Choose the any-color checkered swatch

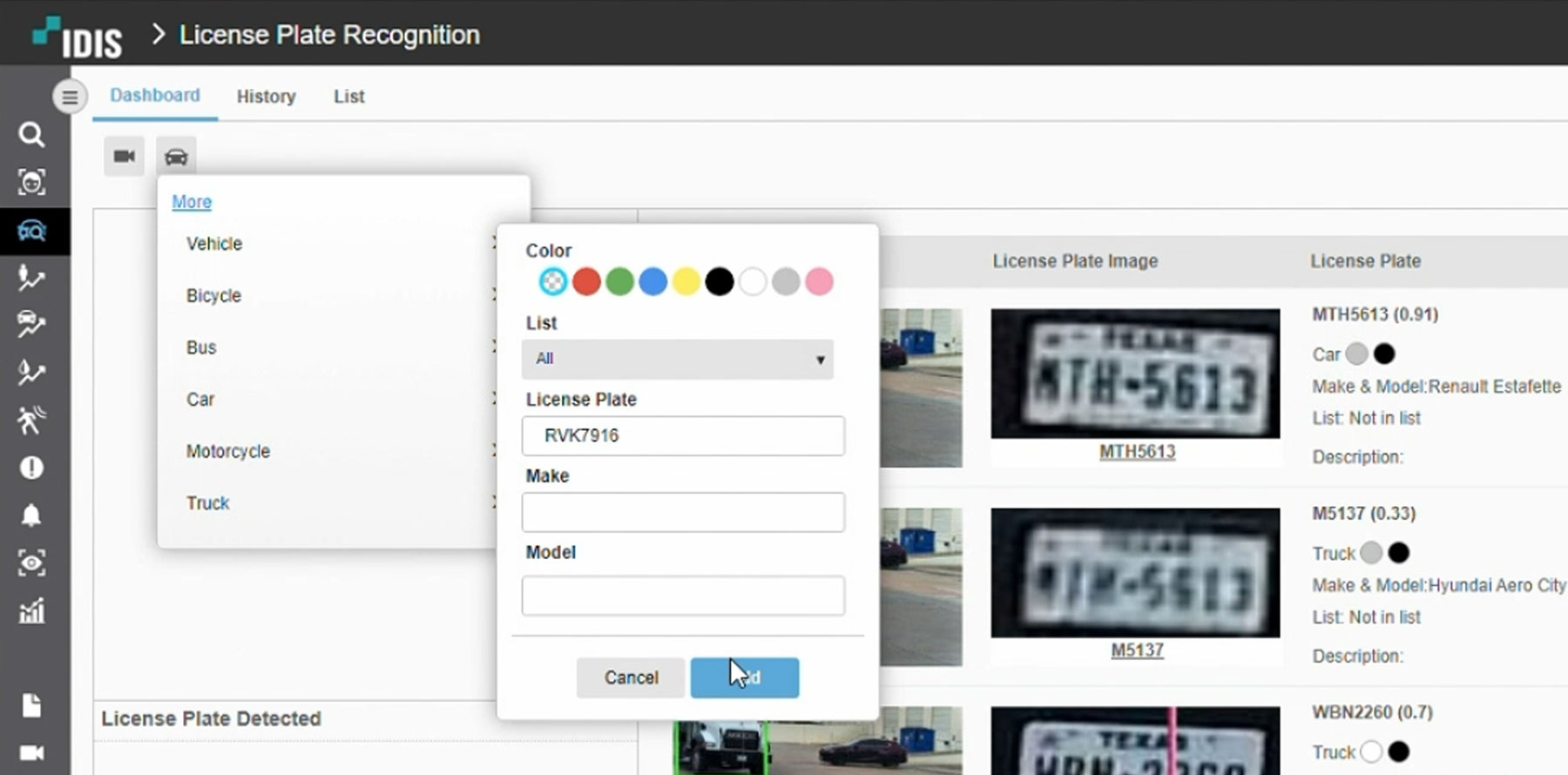[x=553, y=281]
